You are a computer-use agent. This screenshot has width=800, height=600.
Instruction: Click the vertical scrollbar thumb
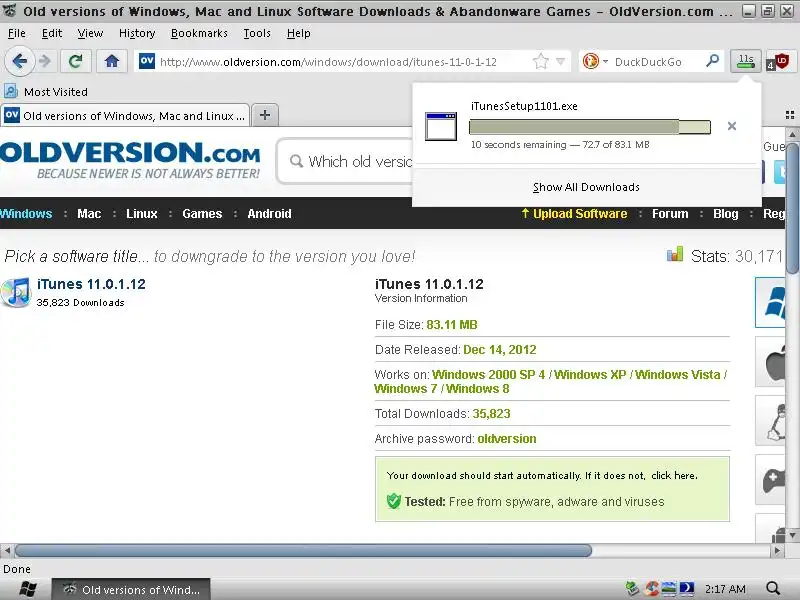[792, 208]
